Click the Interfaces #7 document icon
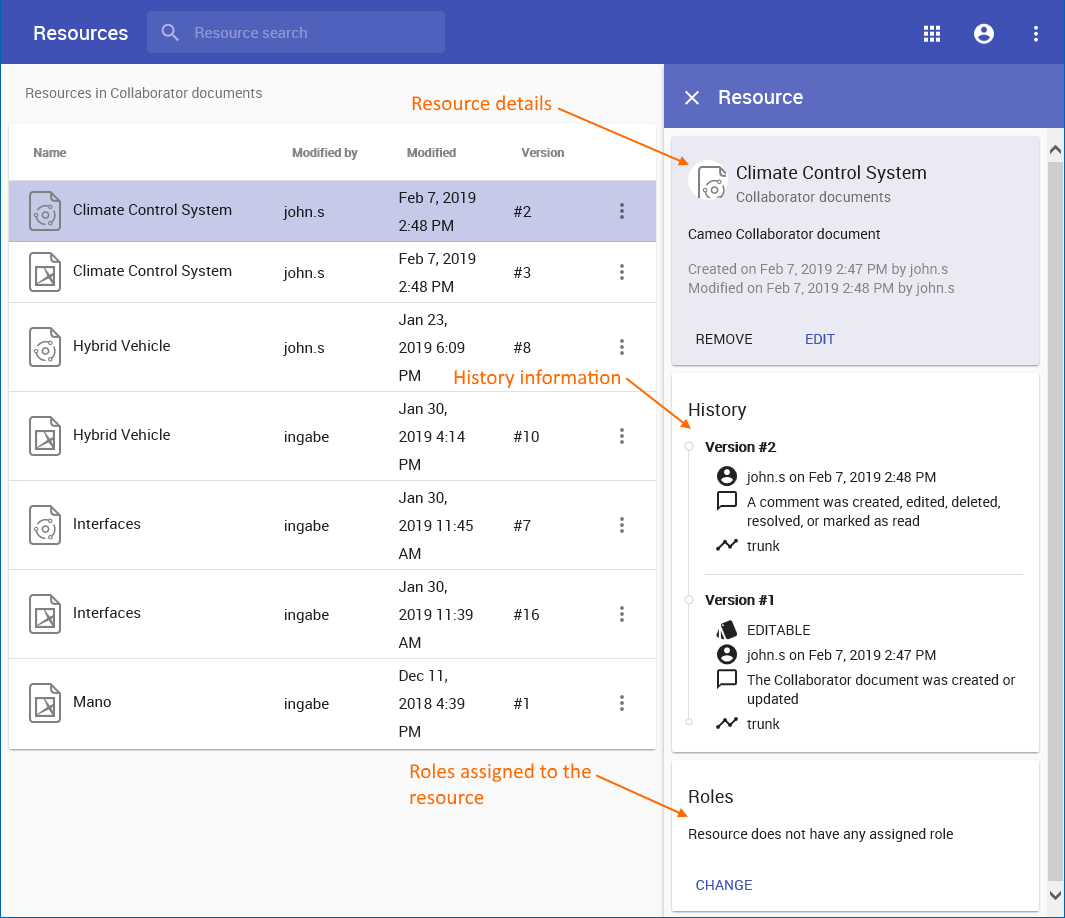Viewport: 1065px width, 918px height. click(x=45, y=525)
